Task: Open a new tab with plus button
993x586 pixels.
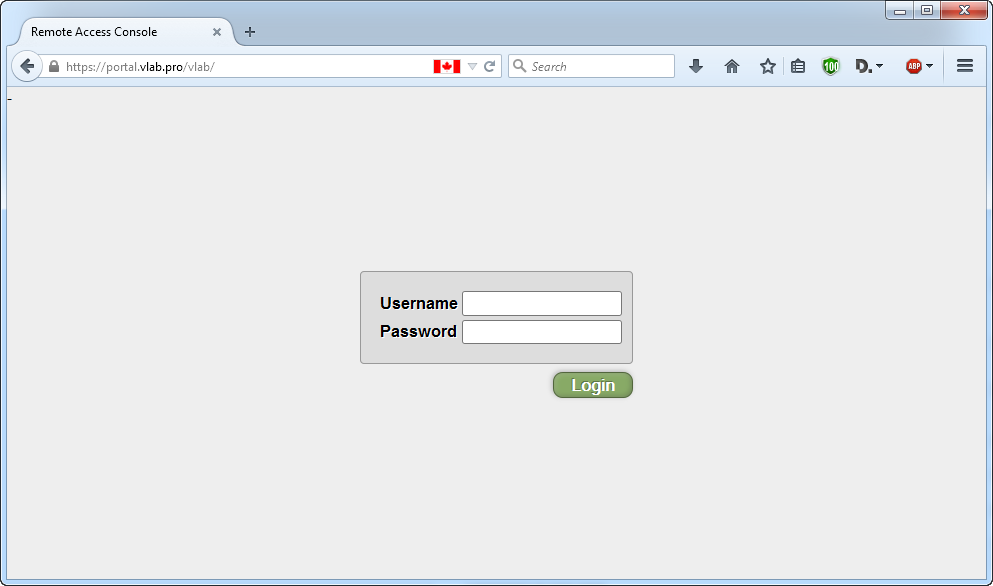Action: [250, 32]
